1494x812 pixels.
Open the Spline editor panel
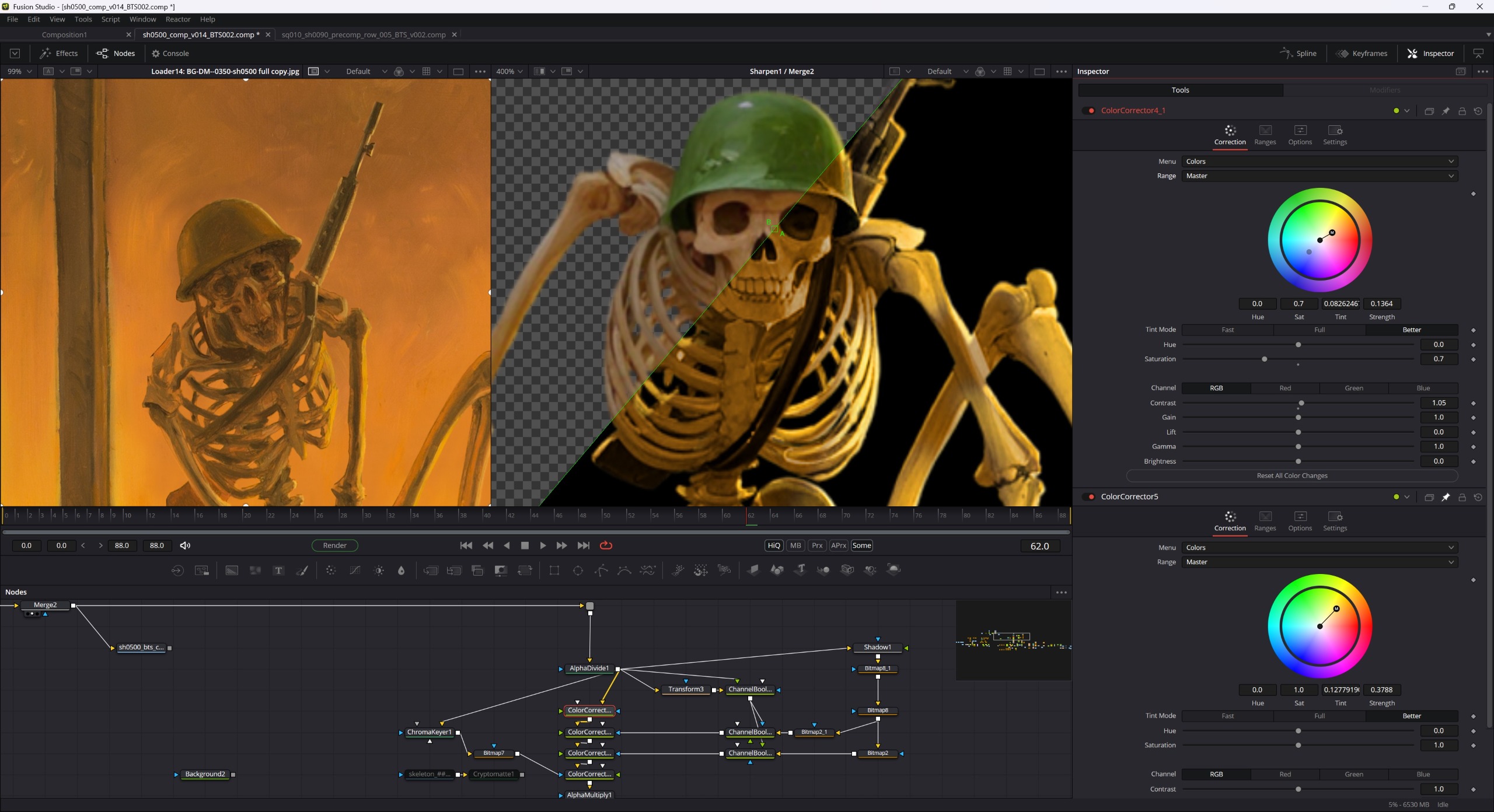1298,54
